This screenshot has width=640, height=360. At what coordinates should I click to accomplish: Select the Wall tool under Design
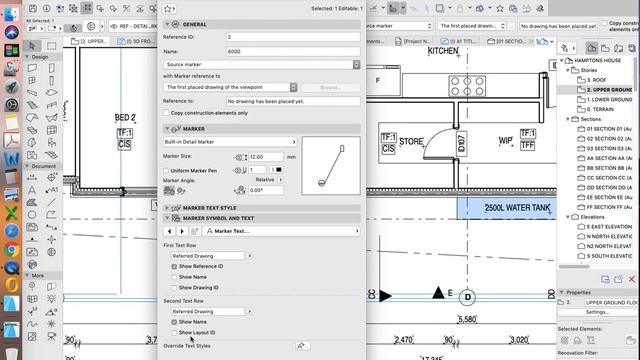32,68
